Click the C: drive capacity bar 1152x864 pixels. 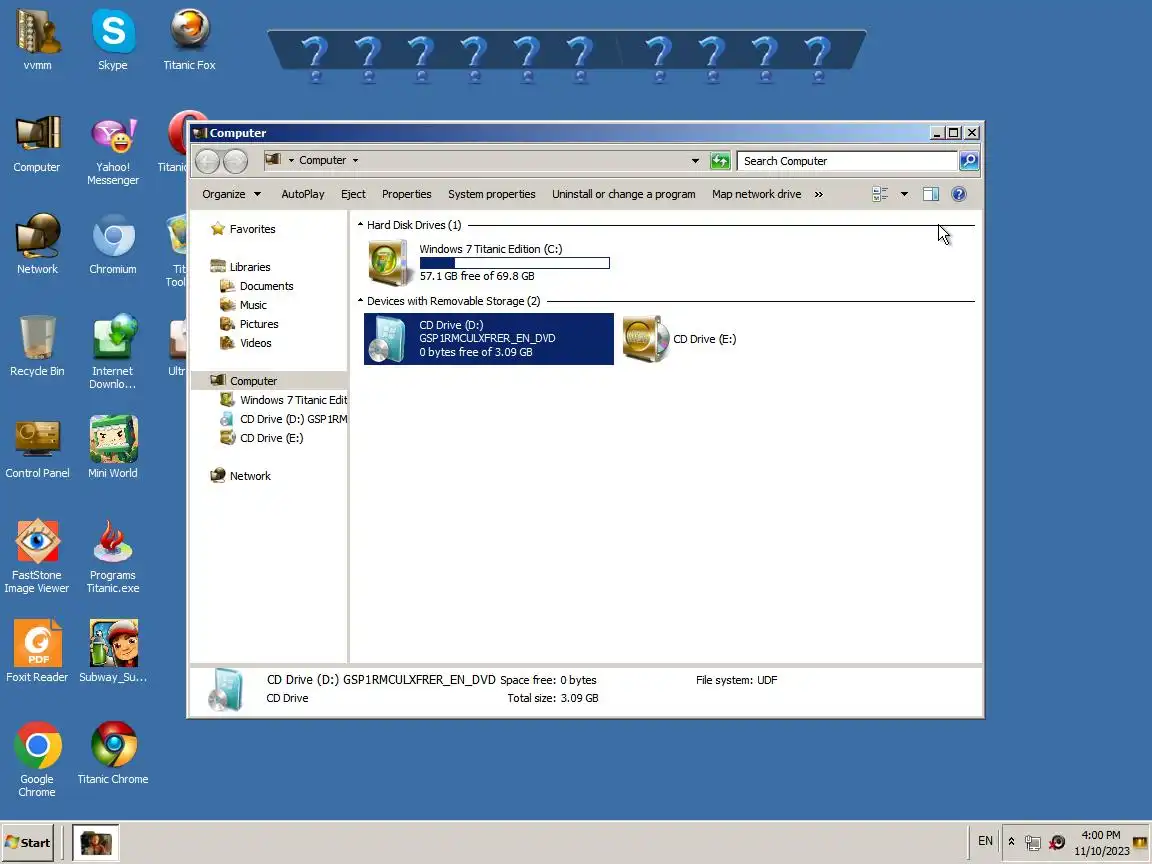(x=514, y=263)
